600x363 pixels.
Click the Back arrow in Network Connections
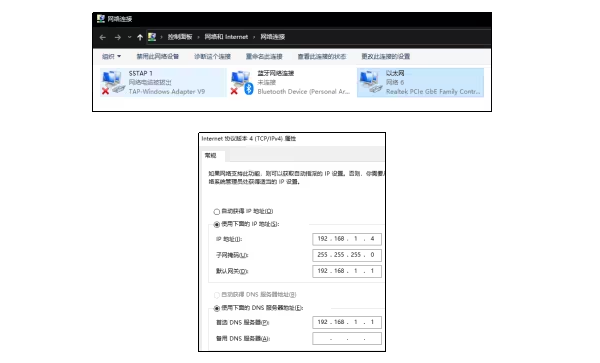point(103,37)
